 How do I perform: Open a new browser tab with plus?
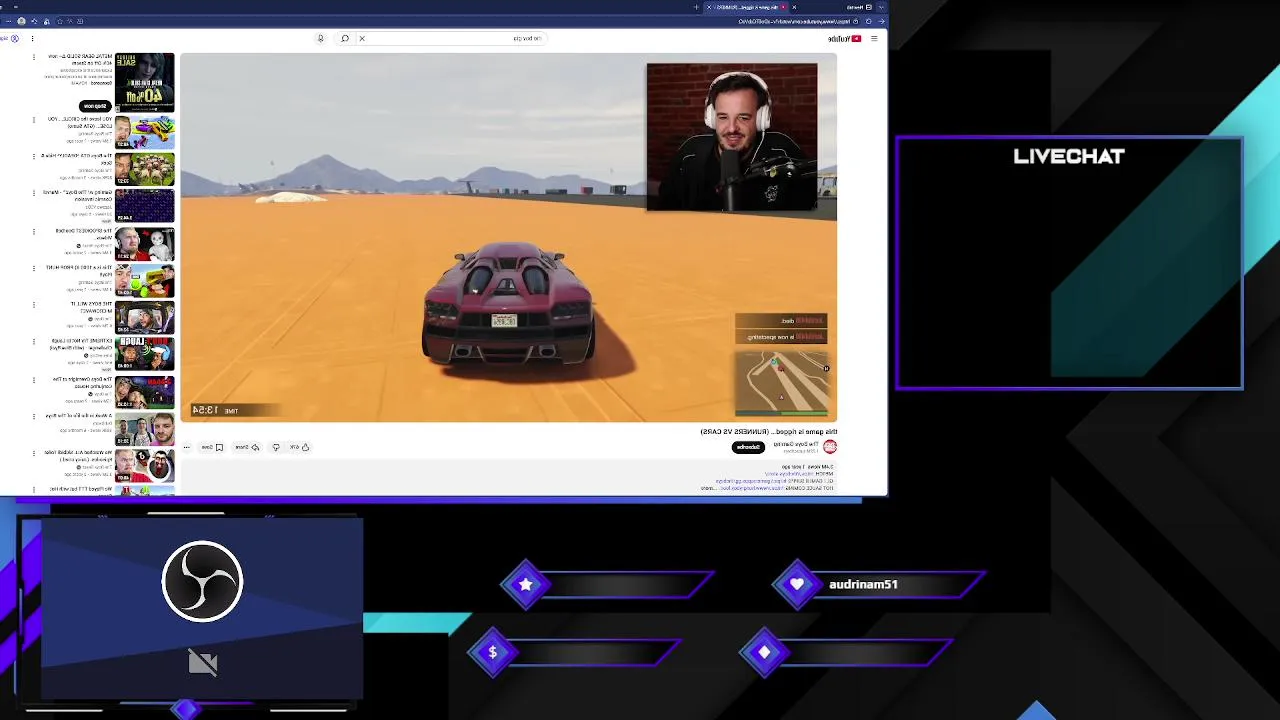point(696,7)
